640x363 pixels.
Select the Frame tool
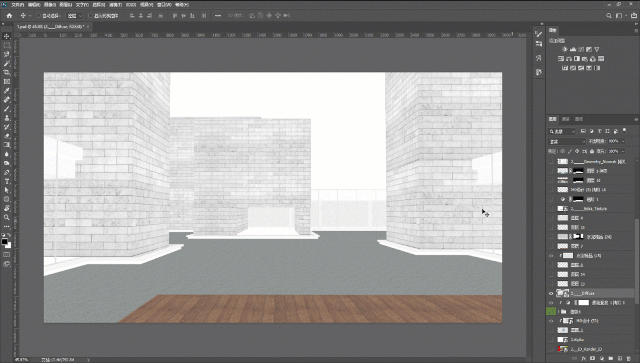pyautogui.click(x=7, y=82)
